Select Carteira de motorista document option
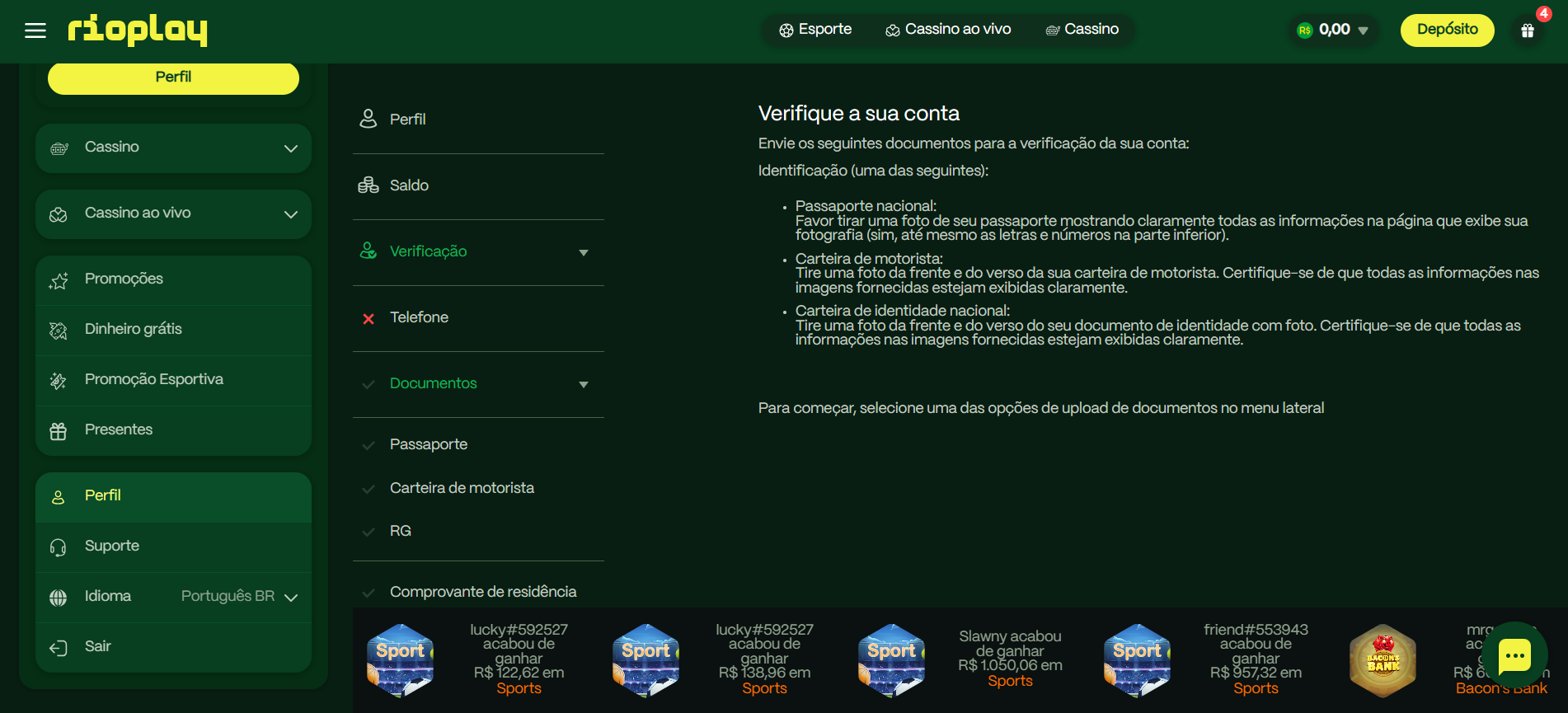1568x713 pixels. pyautogui.click(x=462, y=488)
